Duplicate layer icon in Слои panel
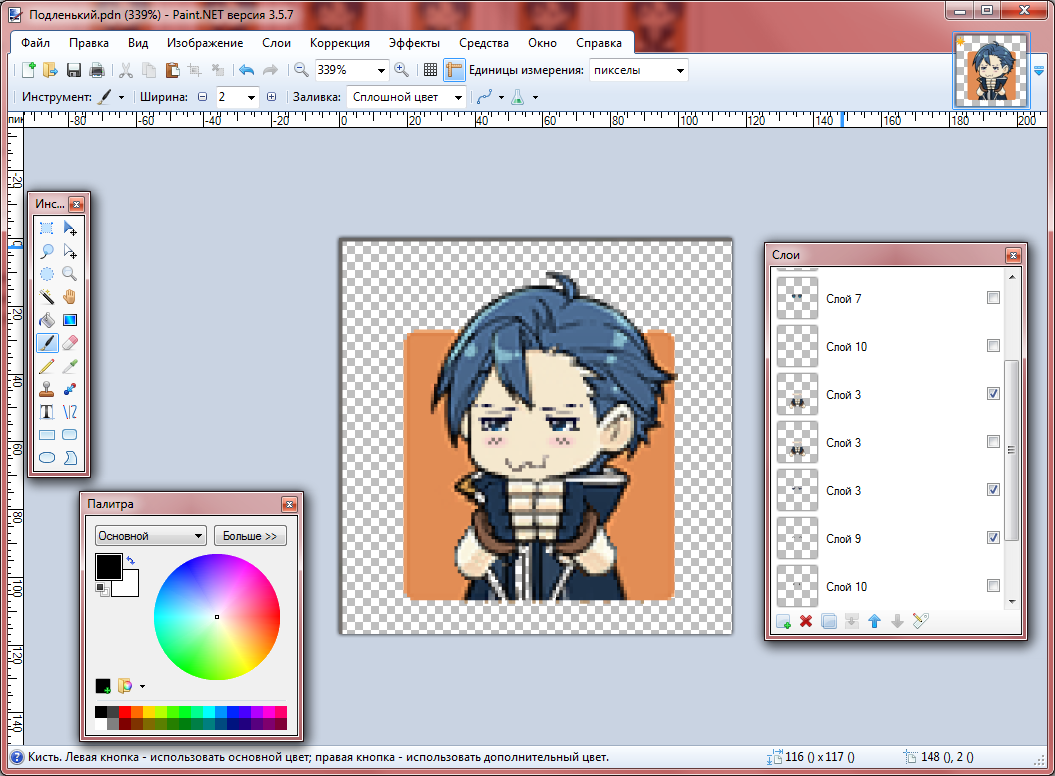This screenshot has width=1055, height=776. point(829,621)
